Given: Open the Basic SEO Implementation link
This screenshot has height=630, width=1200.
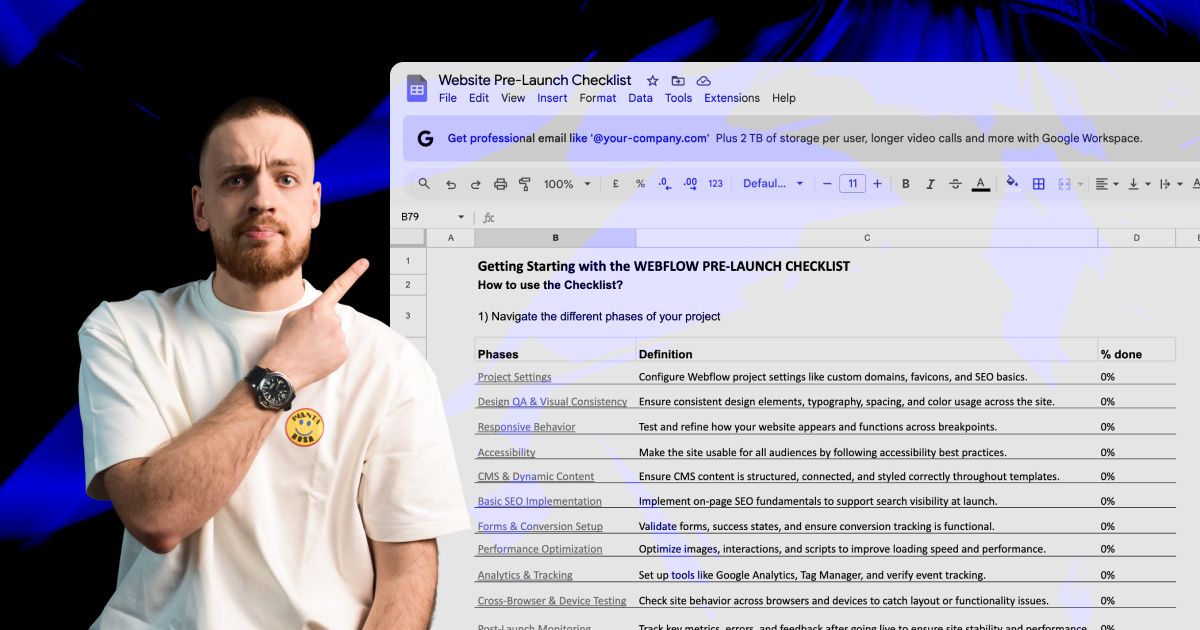Looking at the screenshot, I should 539,502.
